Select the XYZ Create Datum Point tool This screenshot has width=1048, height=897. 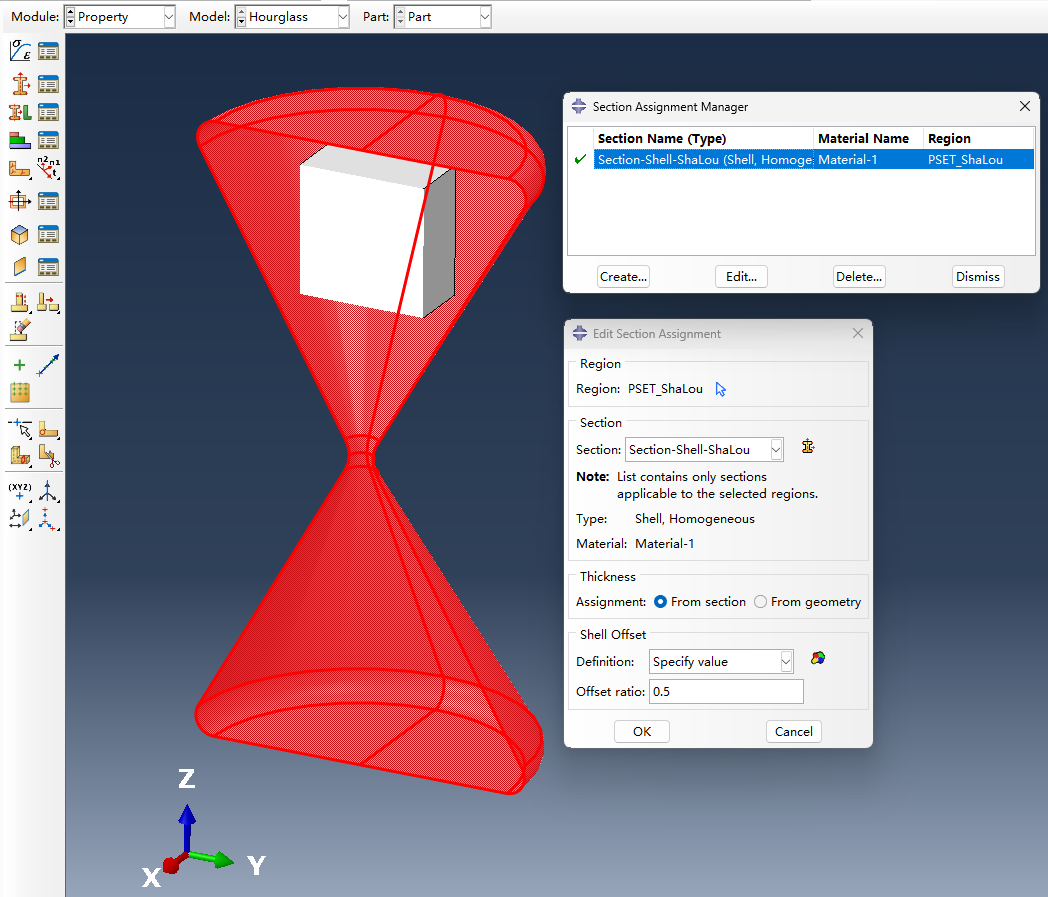[20, 491]
